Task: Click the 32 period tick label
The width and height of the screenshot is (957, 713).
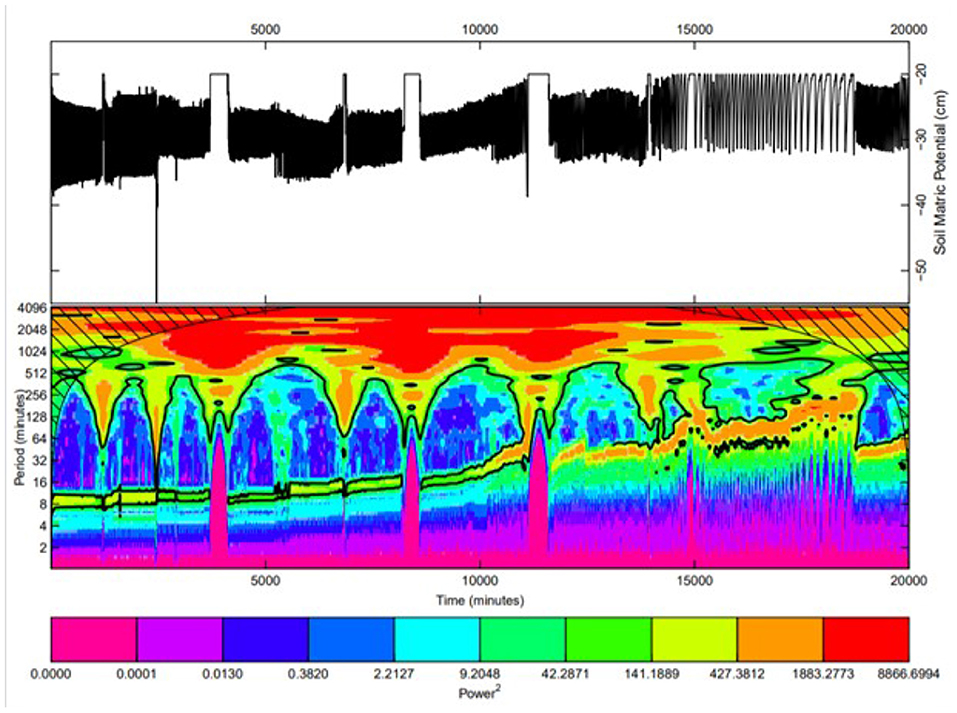Action: [x=40, y=461]
